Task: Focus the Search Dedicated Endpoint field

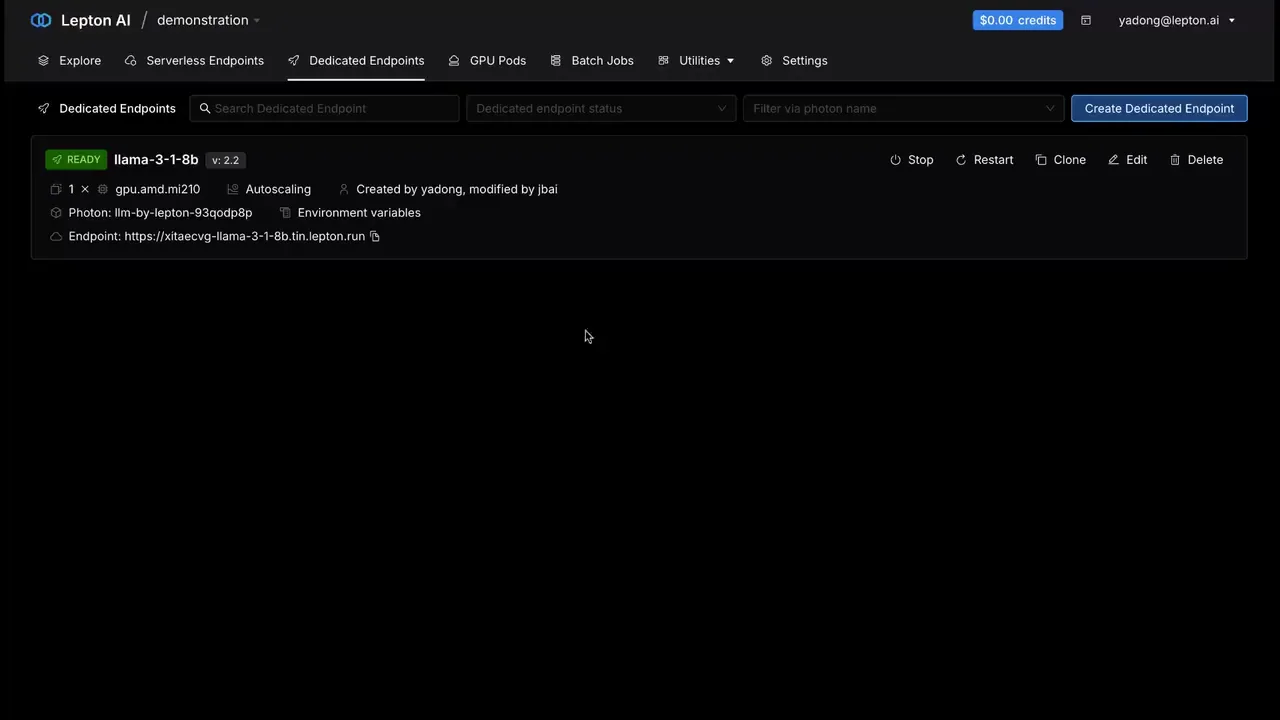Action: point(324,108)
